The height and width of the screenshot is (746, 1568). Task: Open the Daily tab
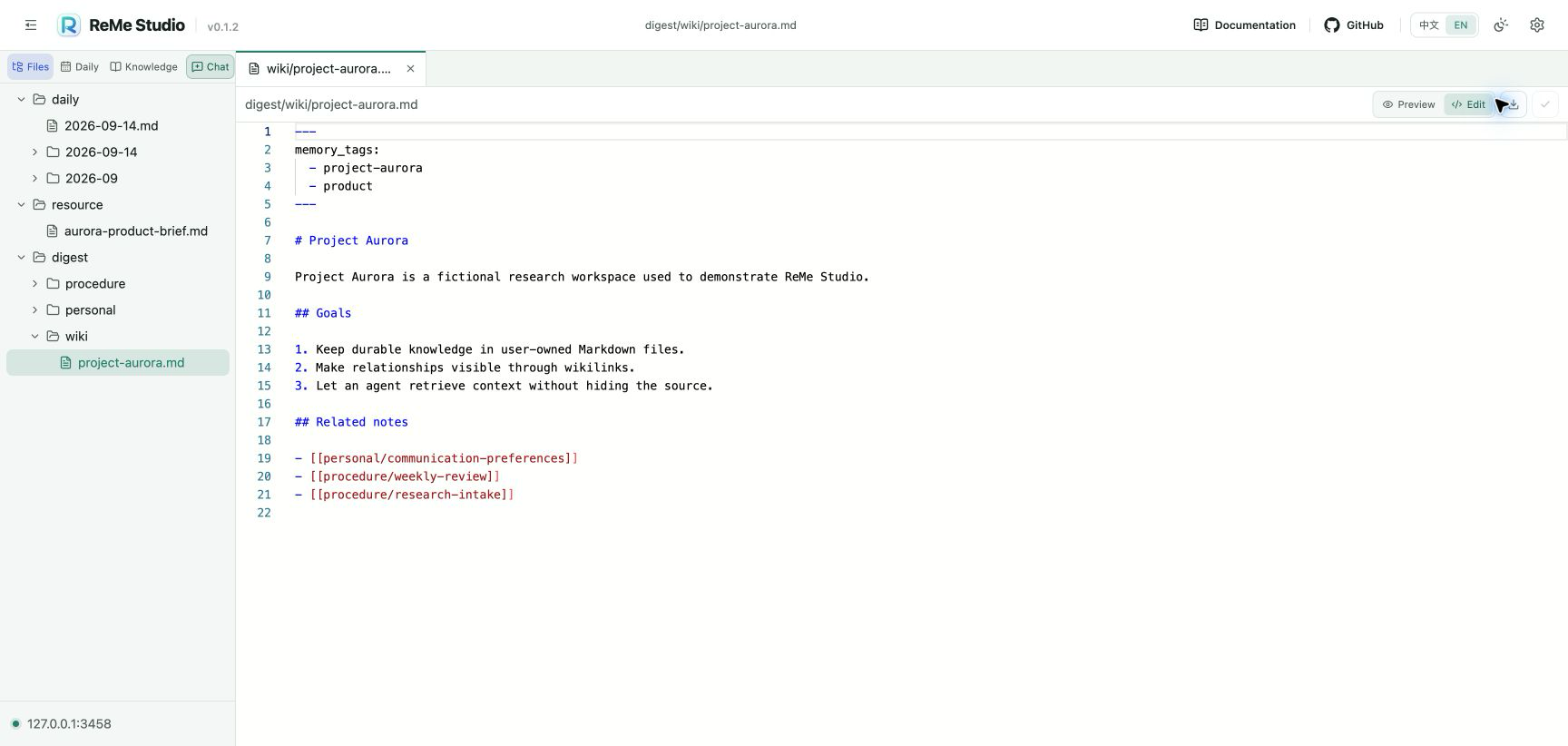click(79, 66)
